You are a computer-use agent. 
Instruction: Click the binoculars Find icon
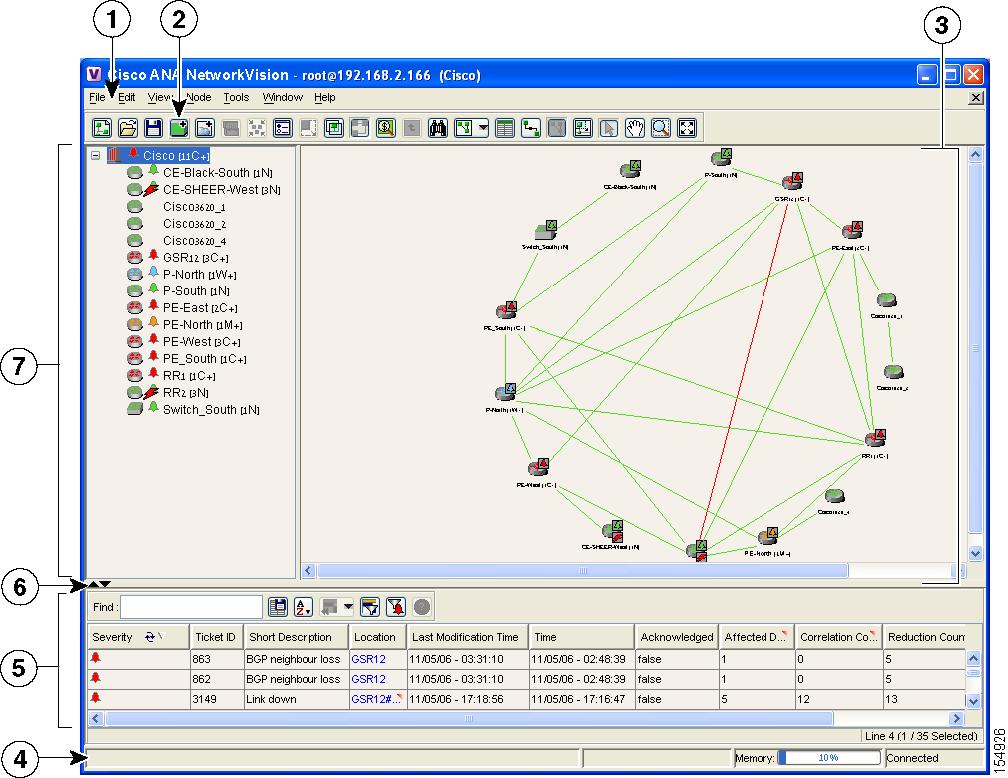click(438, 128)
